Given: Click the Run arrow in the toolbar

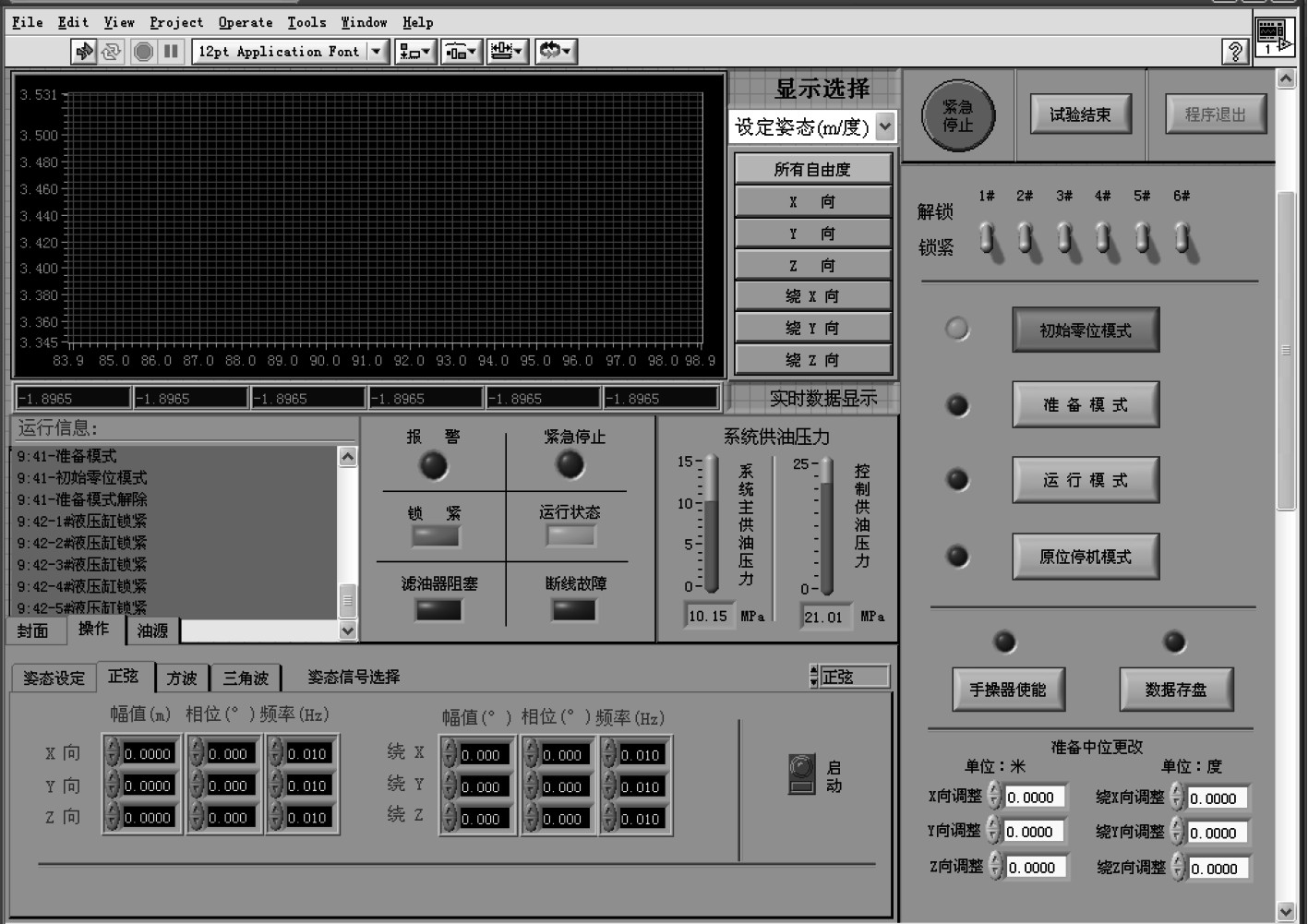Looking at the screenshot, I should [84, 52].
